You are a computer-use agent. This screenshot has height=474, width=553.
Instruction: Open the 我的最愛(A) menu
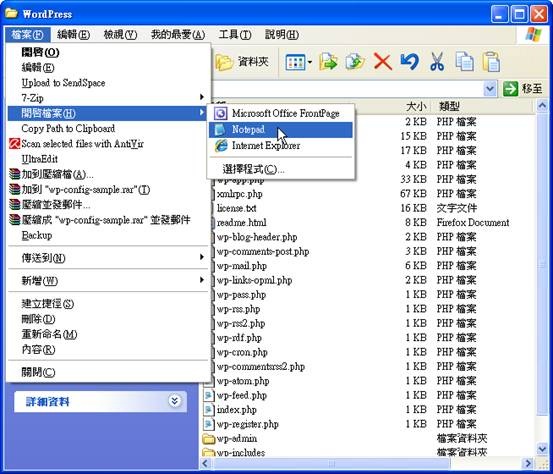click(x=178, y=35)
